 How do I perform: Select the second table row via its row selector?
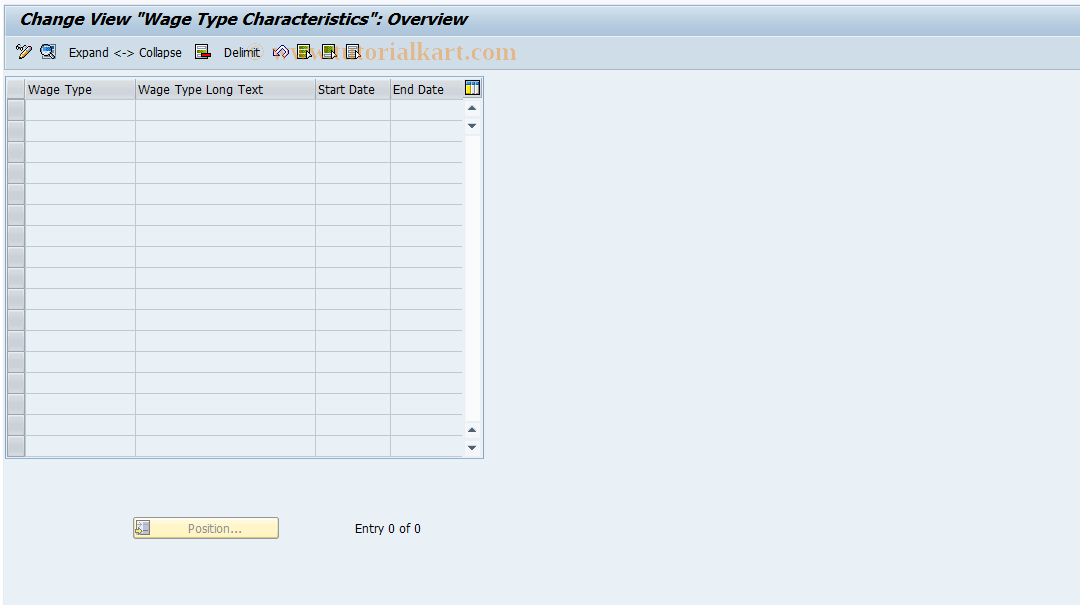16,131
